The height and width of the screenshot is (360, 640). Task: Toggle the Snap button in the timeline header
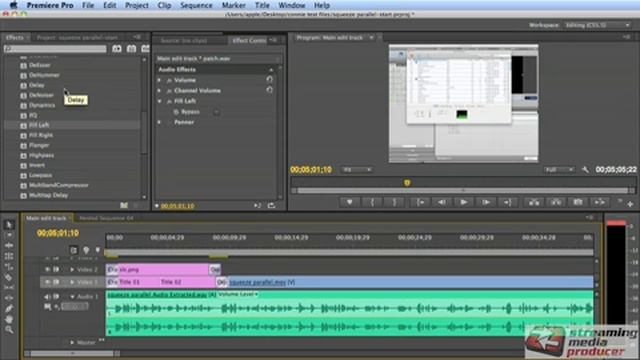point(73,250)
